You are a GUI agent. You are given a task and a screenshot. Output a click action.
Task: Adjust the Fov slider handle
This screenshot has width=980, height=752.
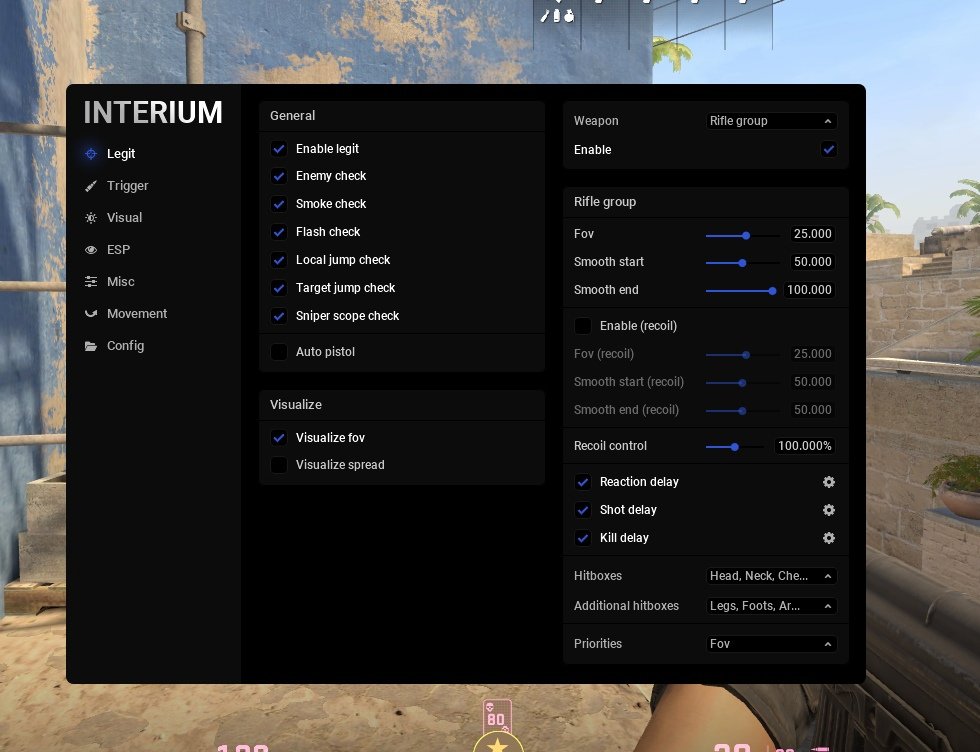coord(746,236)
